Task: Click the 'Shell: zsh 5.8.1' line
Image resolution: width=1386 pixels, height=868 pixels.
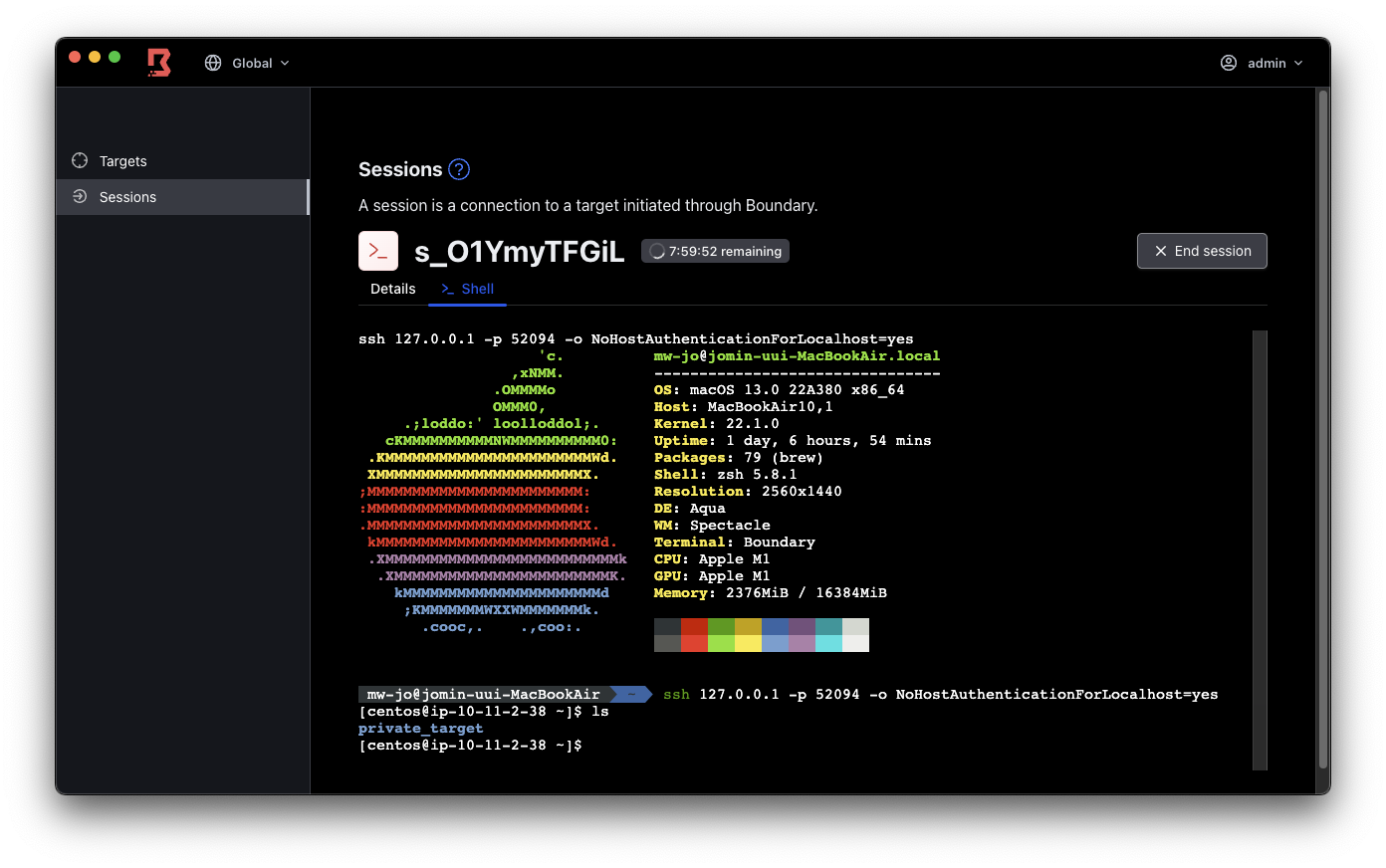Action: [x=726, y=475]
